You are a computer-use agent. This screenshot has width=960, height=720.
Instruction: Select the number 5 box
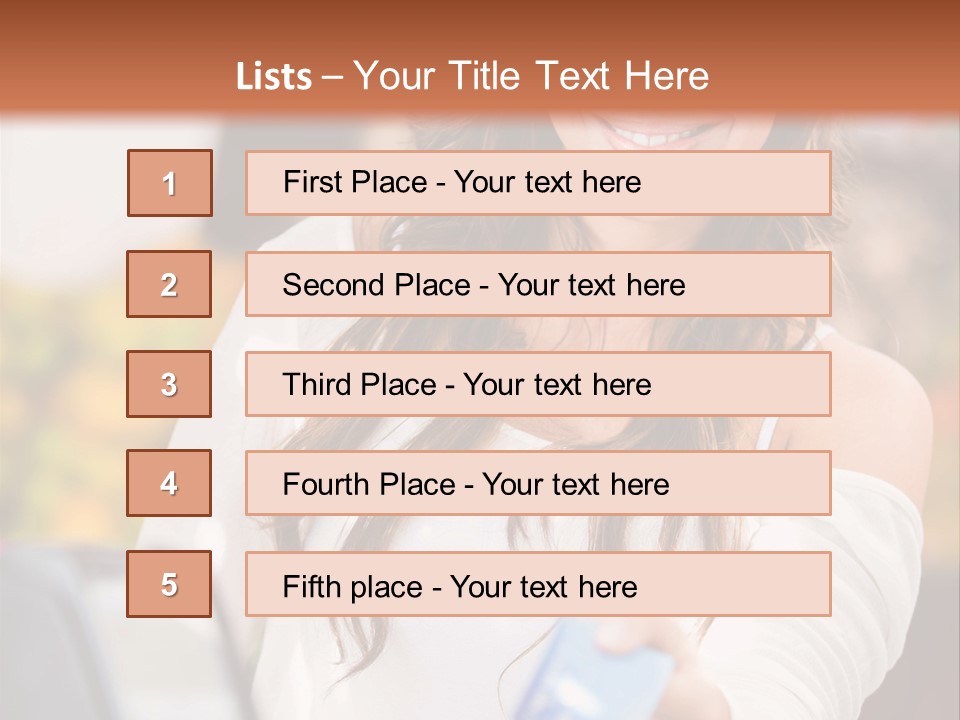pos(169,583)
